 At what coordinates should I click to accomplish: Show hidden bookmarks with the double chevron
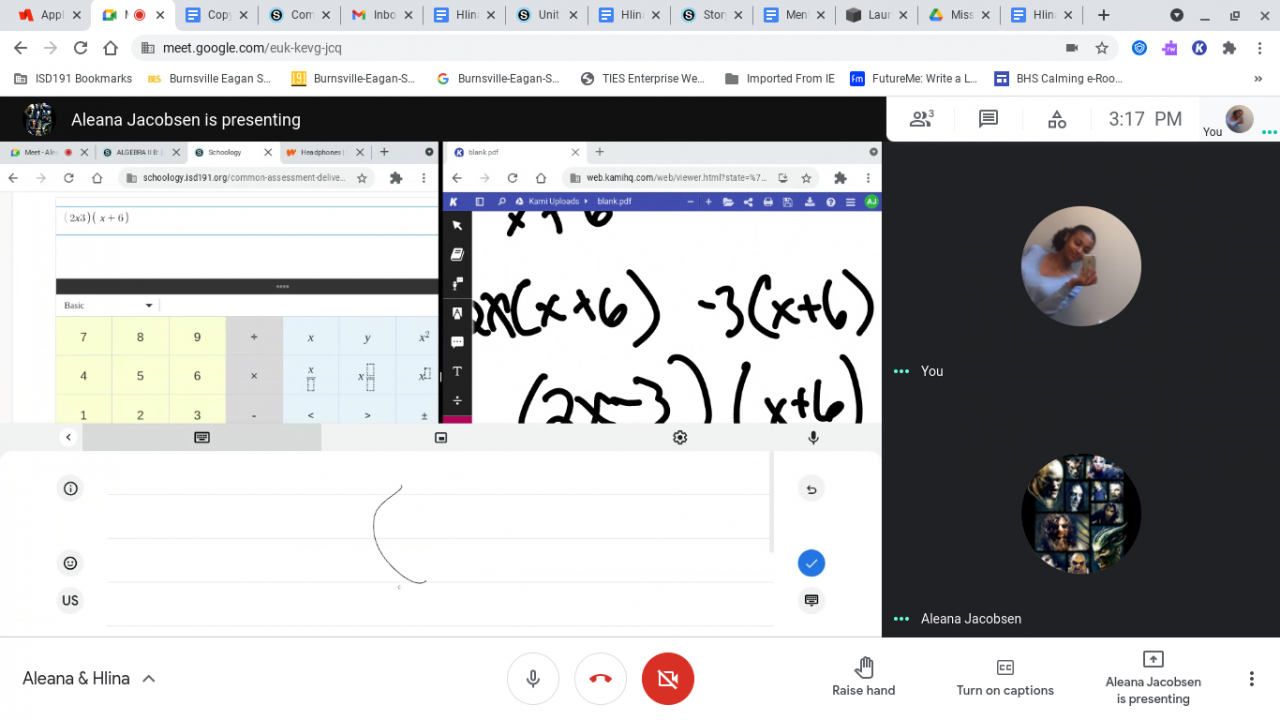[1258, 79]
